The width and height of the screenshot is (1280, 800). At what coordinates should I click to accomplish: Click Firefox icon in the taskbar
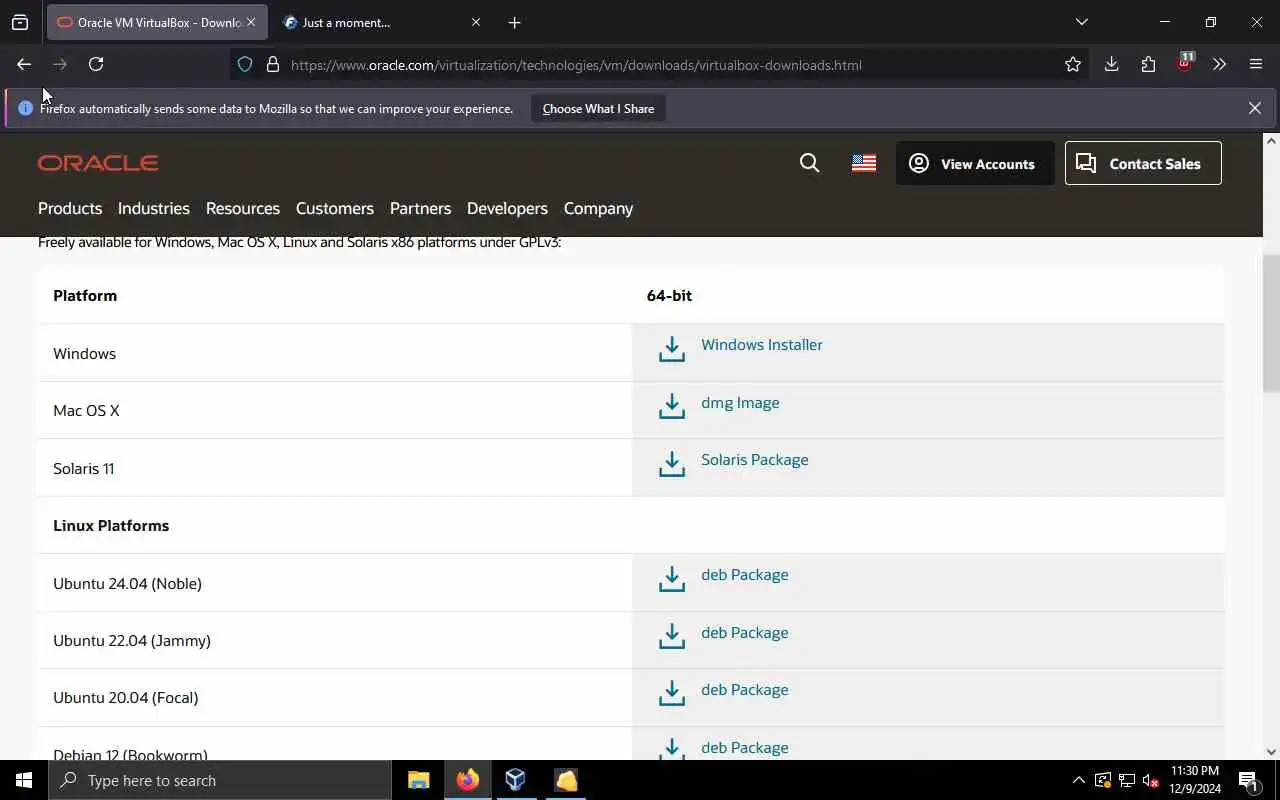point(467,780)
